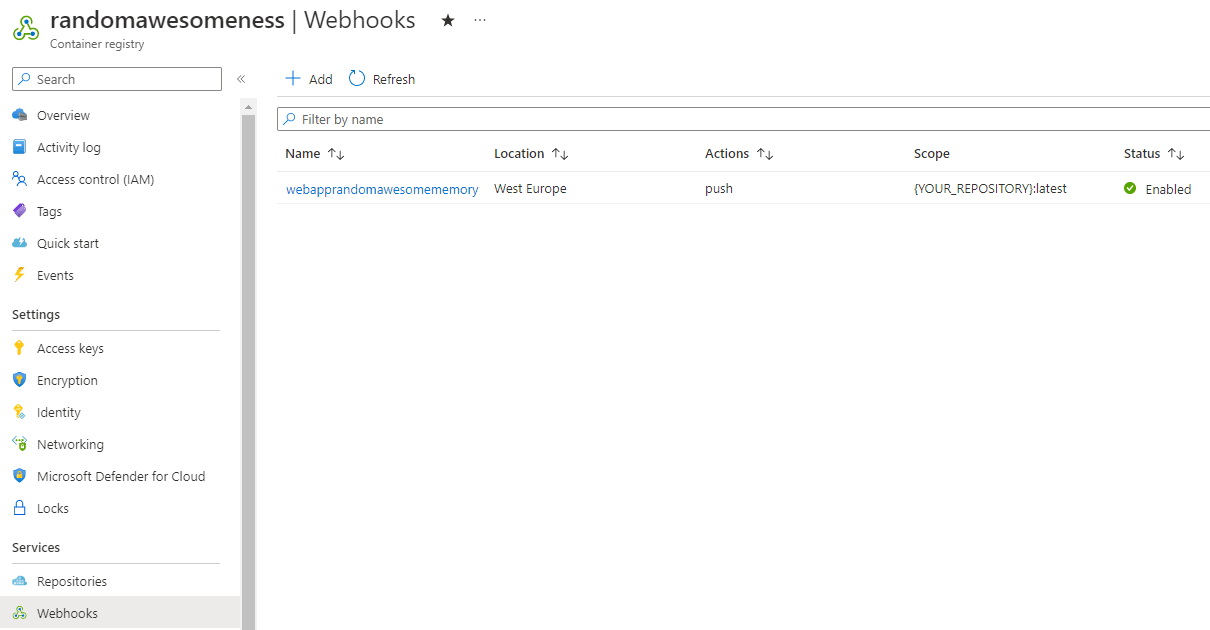This screenshot has height=630, width=1210.
Task: Click the Quick start cloud icon
Action: [x=19, y=243]
